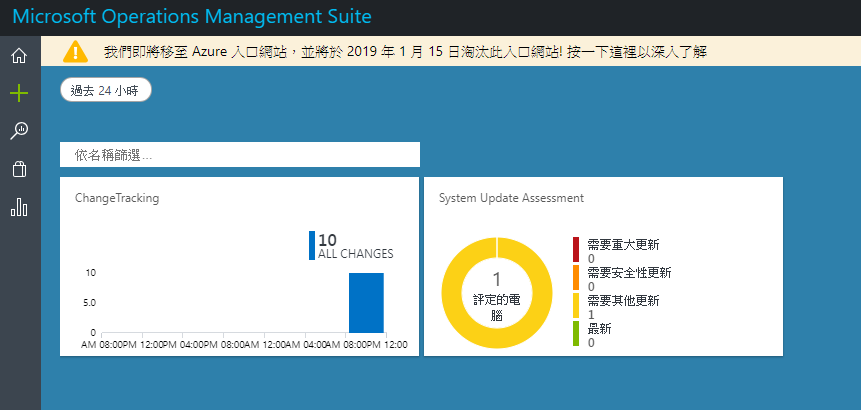Click the 10 all changes count
Screen dimensions: 861x410
[x=327, y=240]
